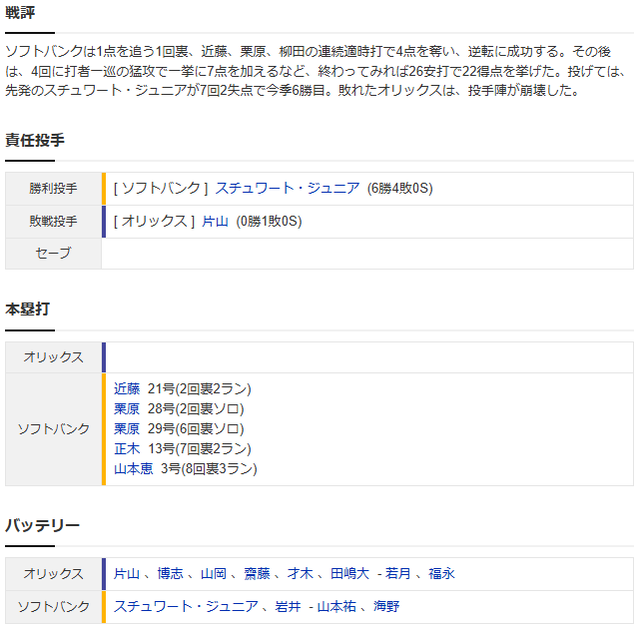This screenshot has width=640, height=629.
Task: Open losing pitcher 片山 link
Action: coord(215,221)
